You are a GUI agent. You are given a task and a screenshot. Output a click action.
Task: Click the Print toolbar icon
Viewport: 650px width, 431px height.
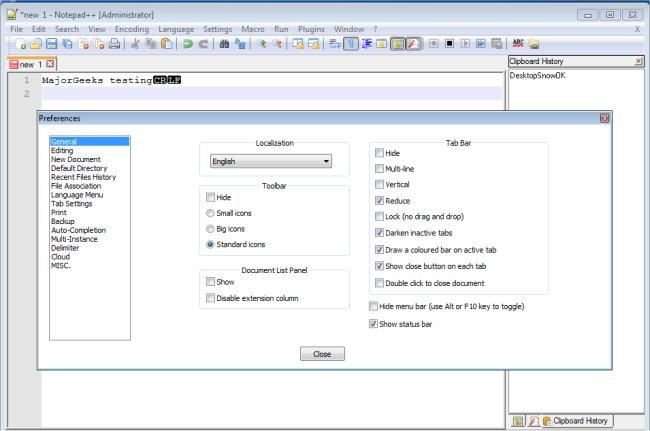coord(115,45)
